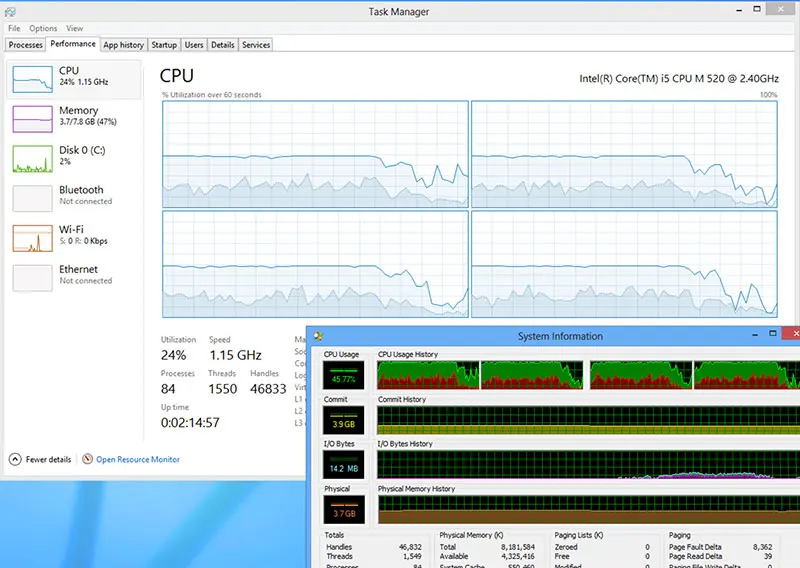This screenshot has height=568, width=800.
Task: Switch to the Services tab
Action: click(x=256, y=45)
